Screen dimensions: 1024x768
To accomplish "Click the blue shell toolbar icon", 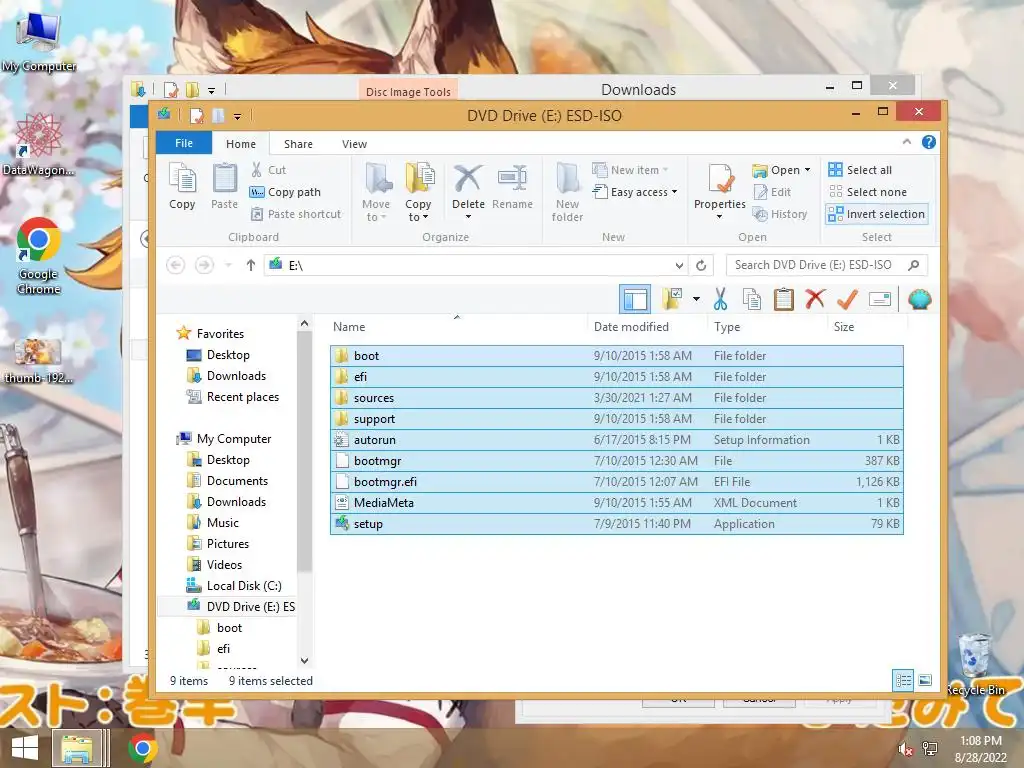I will (920, 299).
